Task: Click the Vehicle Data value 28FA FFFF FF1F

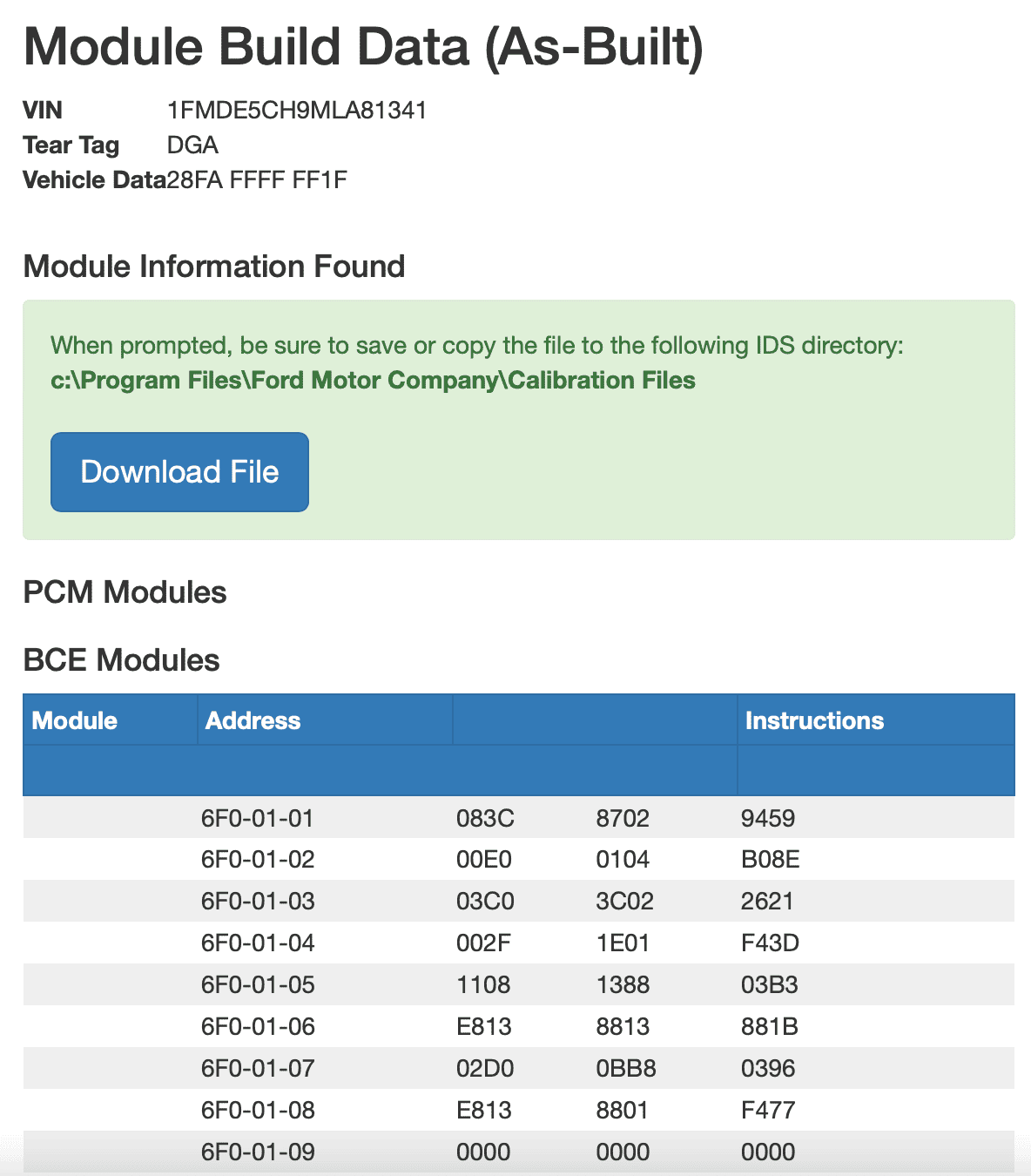Action: pyautogui.click(x=257, y=179)
